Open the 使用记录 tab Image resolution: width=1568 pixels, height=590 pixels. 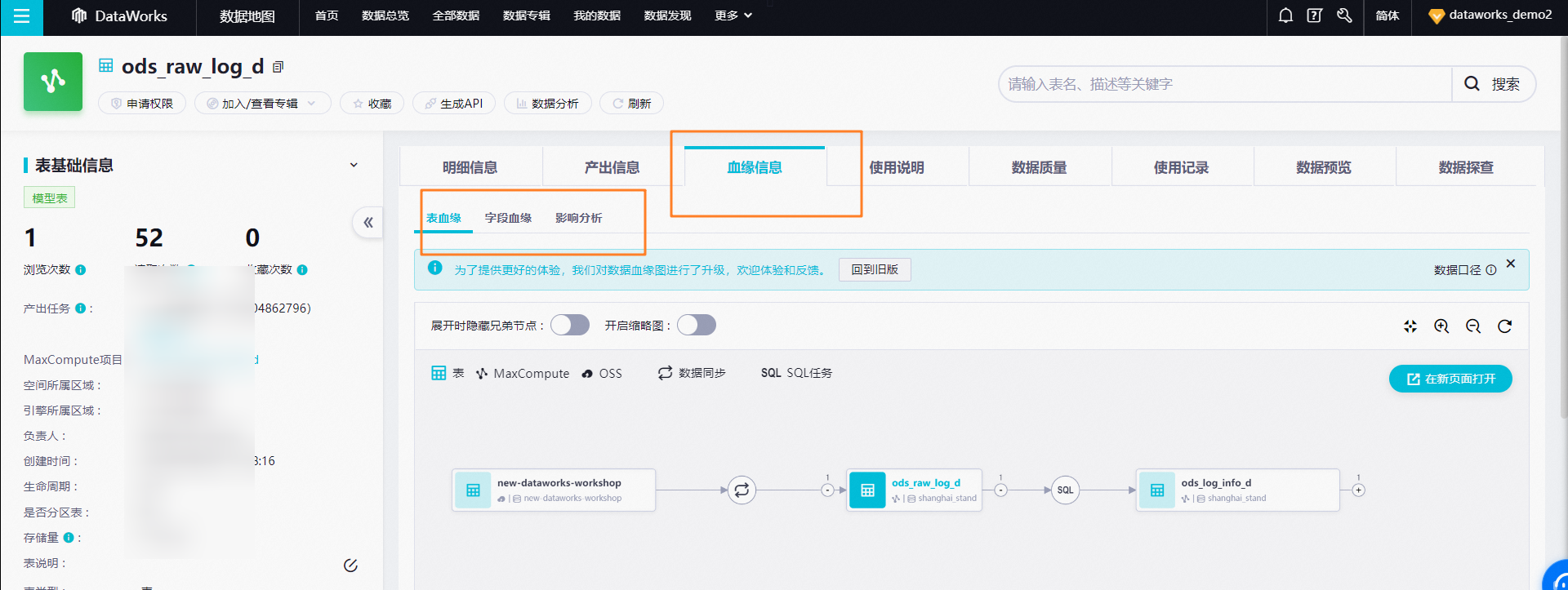(1181, 167)
